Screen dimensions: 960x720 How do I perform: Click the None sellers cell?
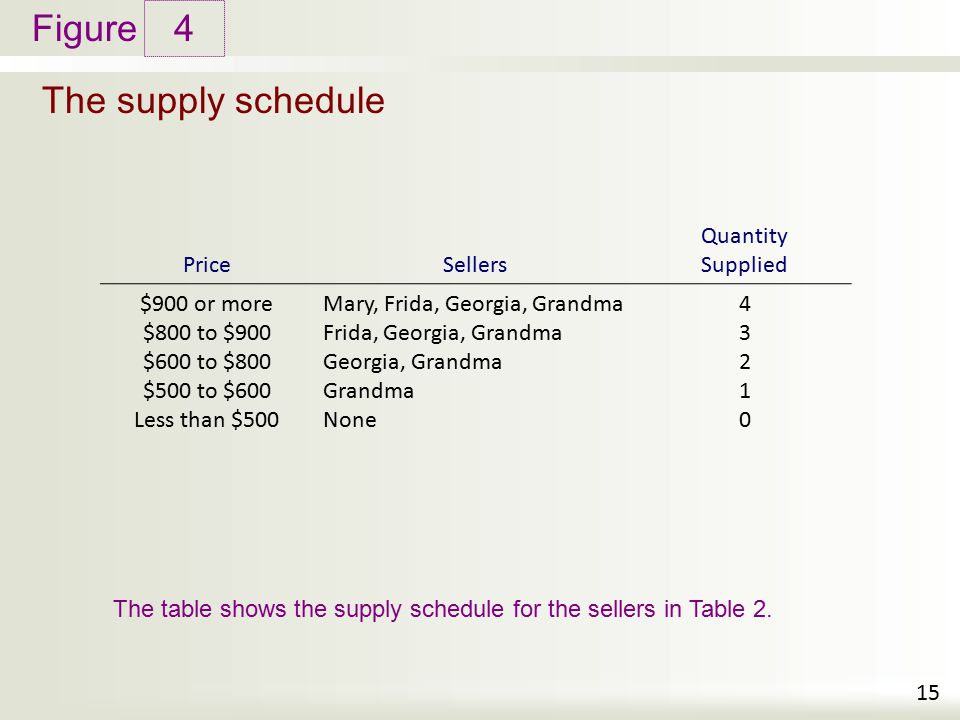coord(350,419)
